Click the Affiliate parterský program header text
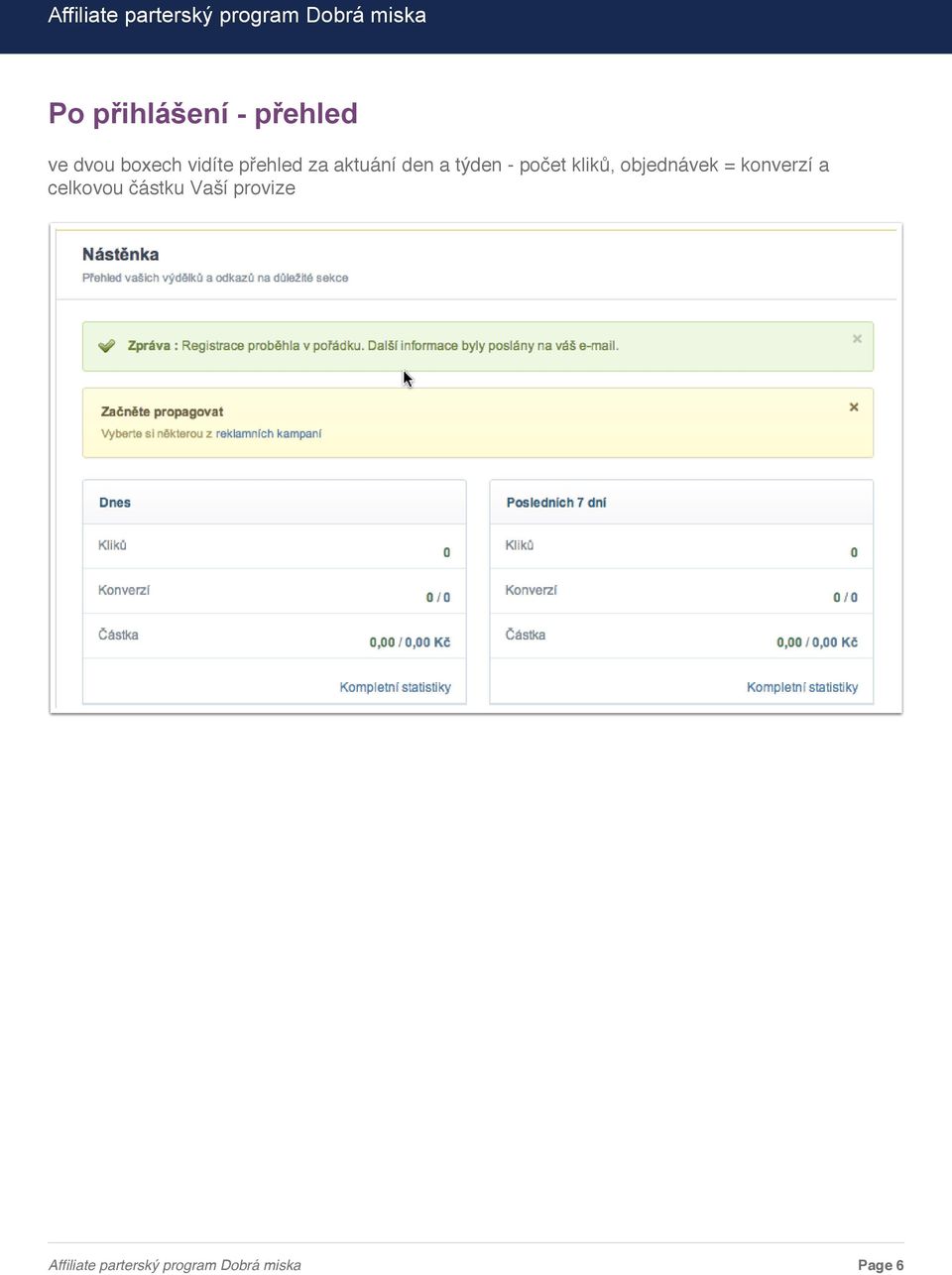Screen dimensions: 952x1275 tap(237, 16)
